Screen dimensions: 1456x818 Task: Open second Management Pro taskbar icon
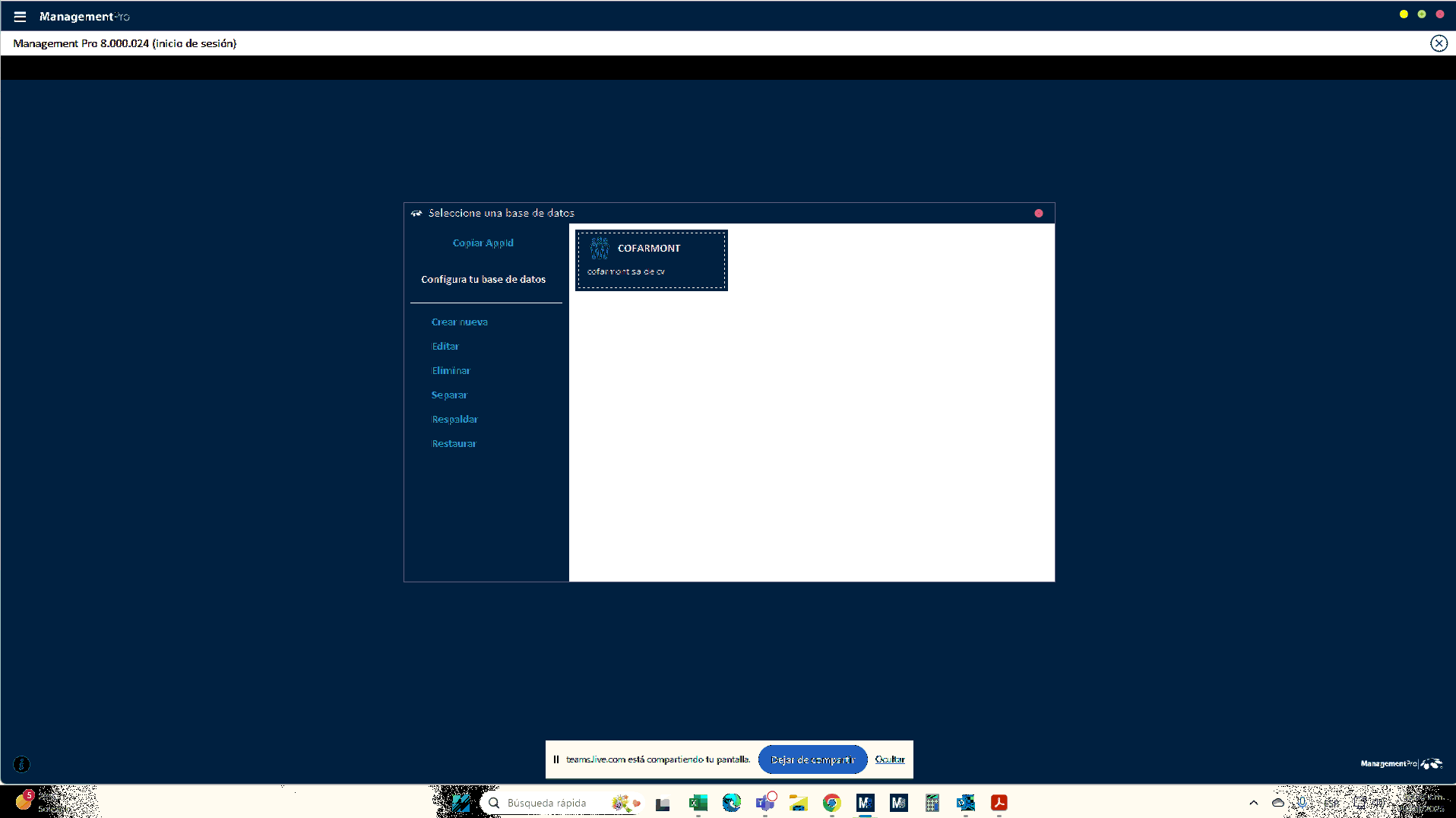tap(898, 803)
